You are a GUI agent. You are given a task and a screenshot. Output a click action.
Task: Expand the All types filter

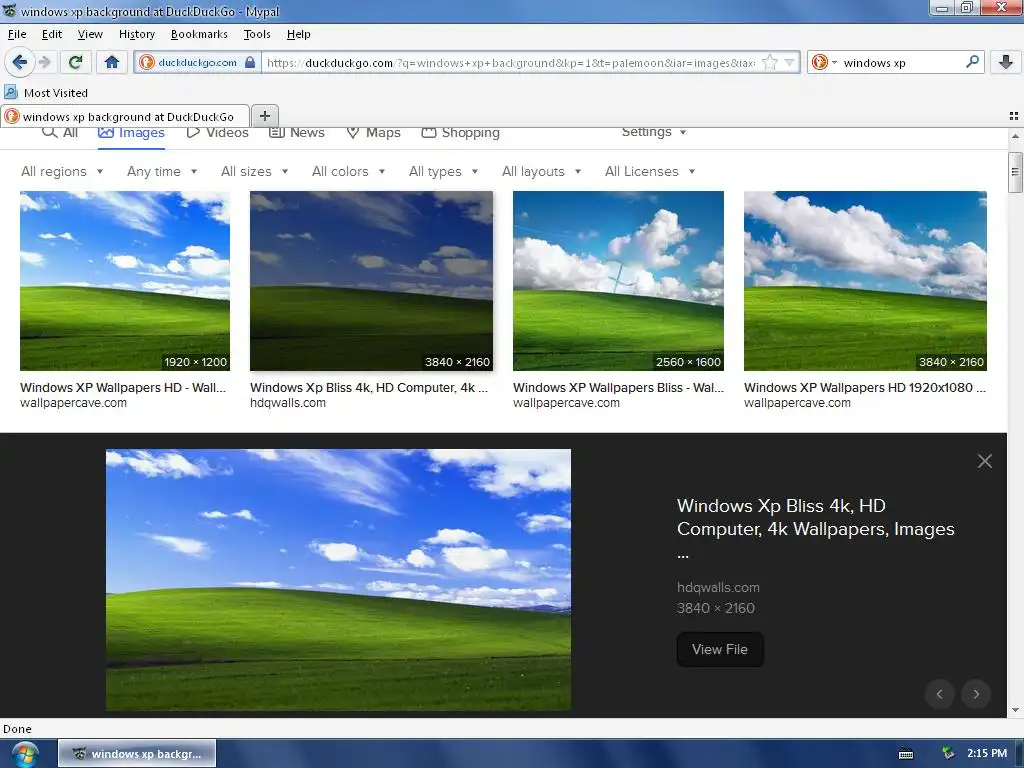(x=443, y=171)
